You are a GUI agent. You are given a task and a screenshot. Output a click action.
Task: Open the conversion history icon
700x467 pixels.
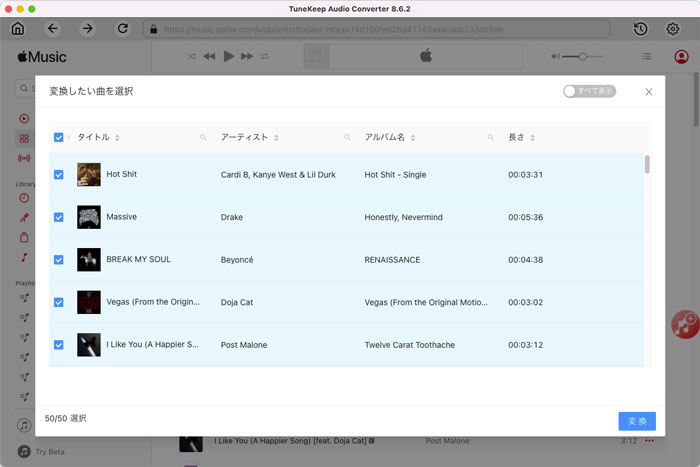pyautogui.click(x=641, y=29)
